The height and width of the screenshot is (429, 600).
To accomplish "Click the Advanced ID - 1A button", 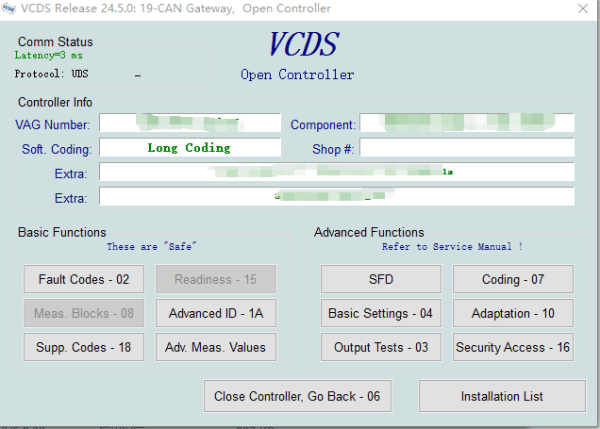I will pyautogui.click(x=216, y=313).
